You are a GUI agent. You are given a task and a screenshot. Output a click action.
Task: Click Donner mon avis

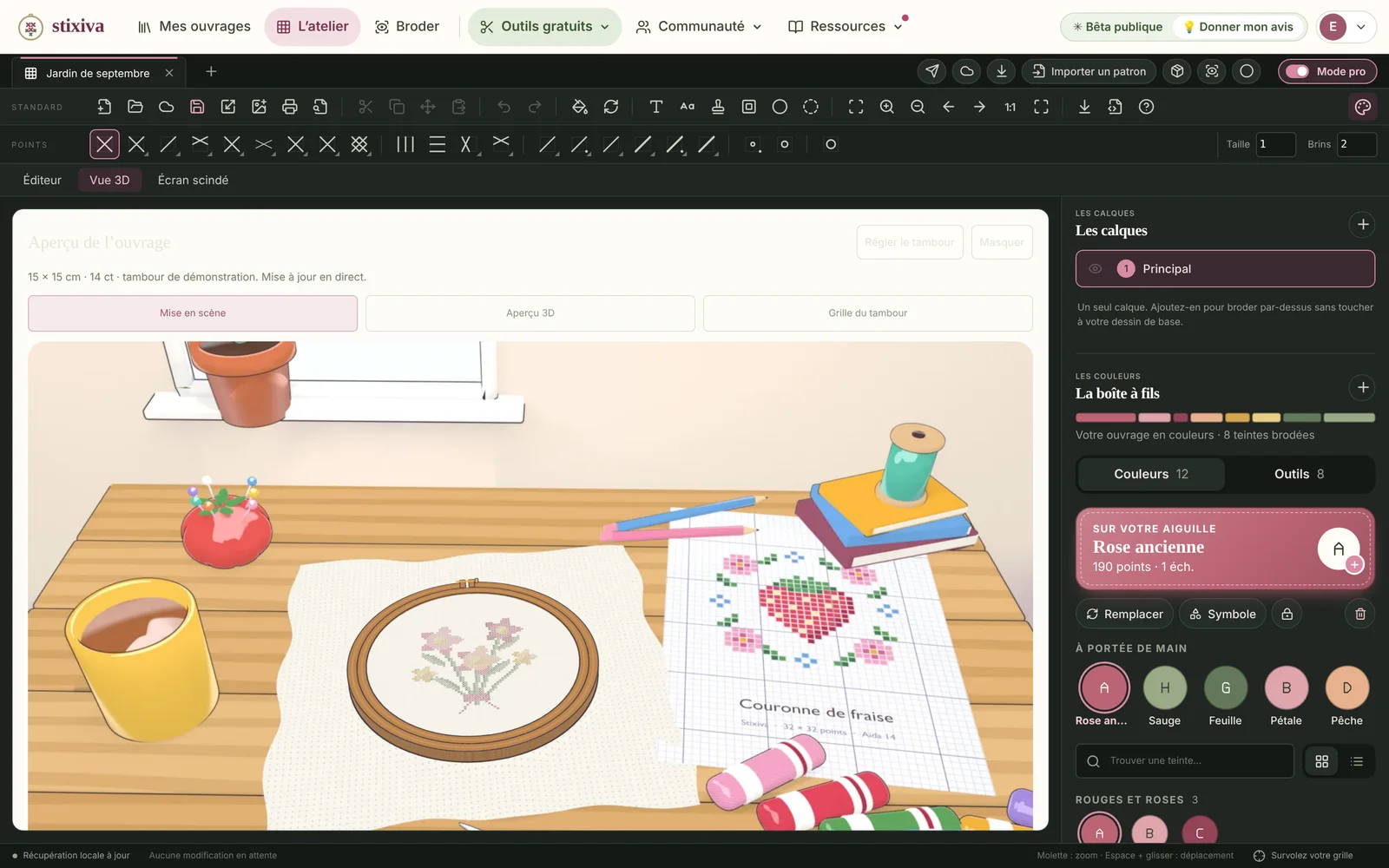click(x=1238, y=27)
